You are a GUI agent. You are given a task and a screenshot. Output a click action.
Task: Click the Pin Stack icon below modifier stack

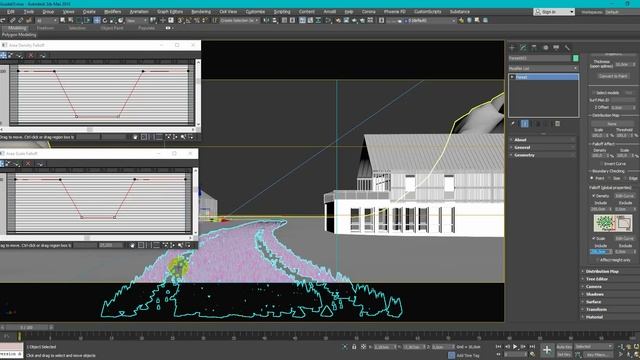[513, 124]
